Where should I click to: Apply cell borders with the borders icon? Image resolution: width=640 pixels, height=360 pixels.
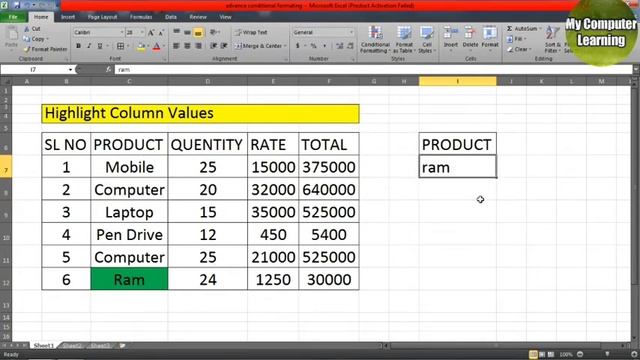click(x=120, y=46)
